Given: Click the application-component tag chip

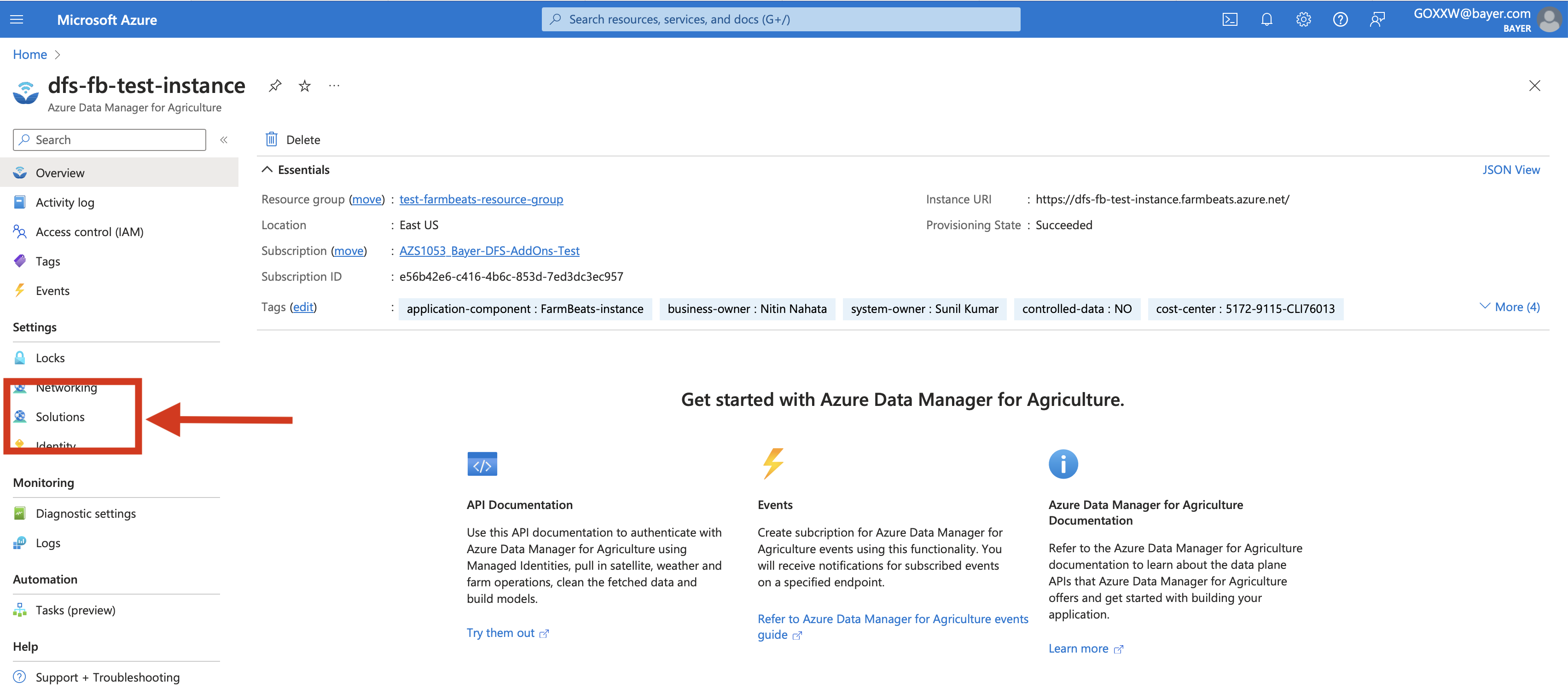Looking at the screenshot, I should [525, 308].
